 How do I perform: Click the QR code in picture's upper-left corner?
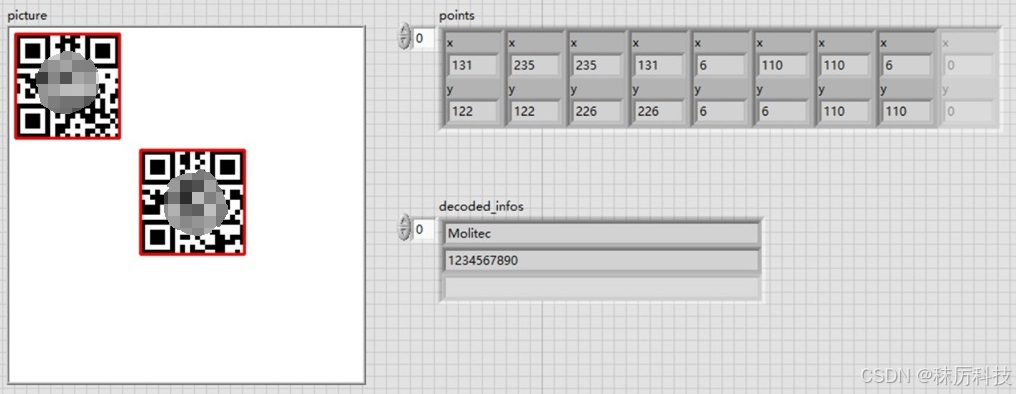click(67, 86)
